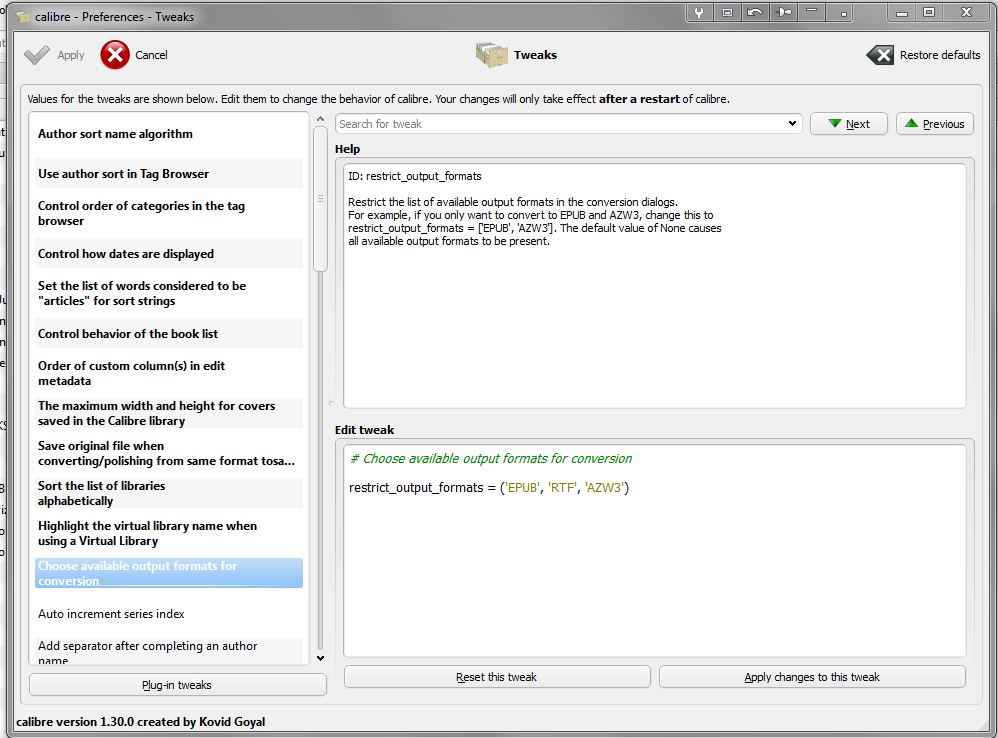The image size is (998, 738).
Task: Click Apply changes to this tweak
Action: (x=812, y=677)
